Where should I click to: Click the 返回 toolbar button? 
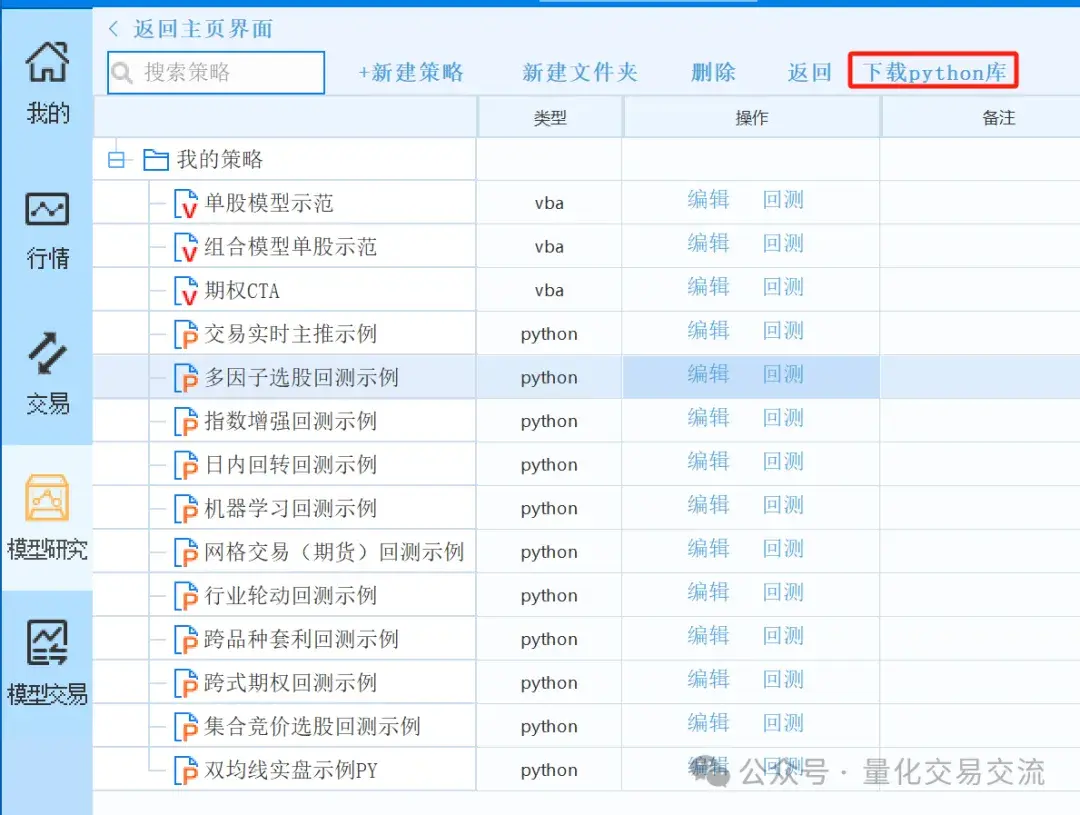[x=810, y=72]
